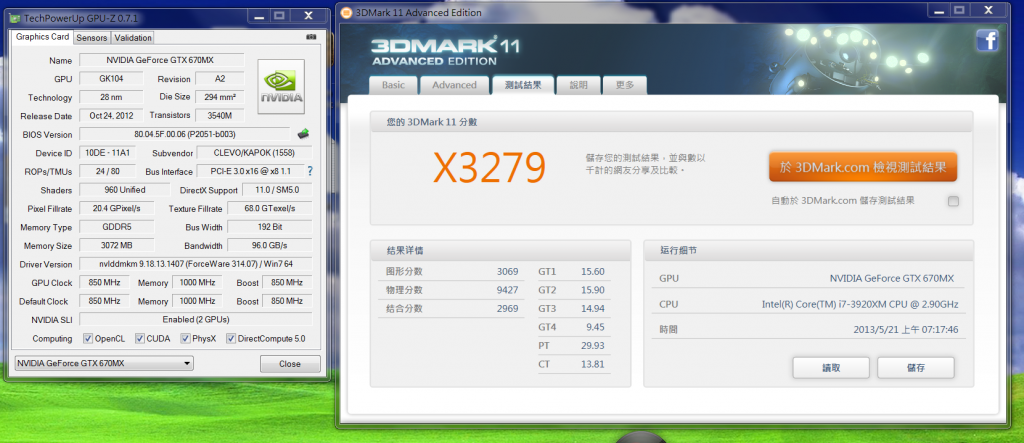Image resolution: width=1024 pixels, height=443 pixels.
Task: Switch to the Validation tab
Action: point(133,38)
